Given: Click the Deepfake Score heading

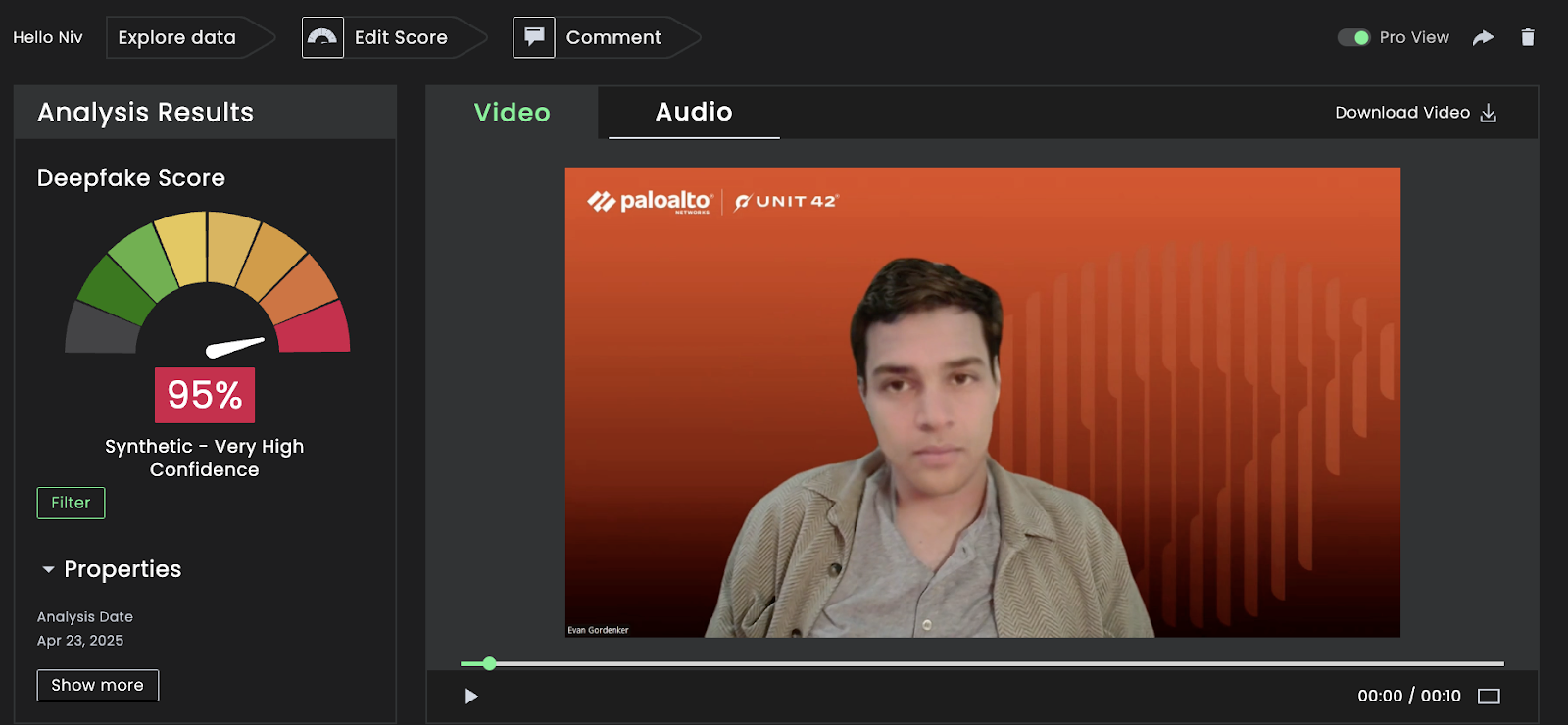Looking at the screenshot, I should [x=131, y=177].
